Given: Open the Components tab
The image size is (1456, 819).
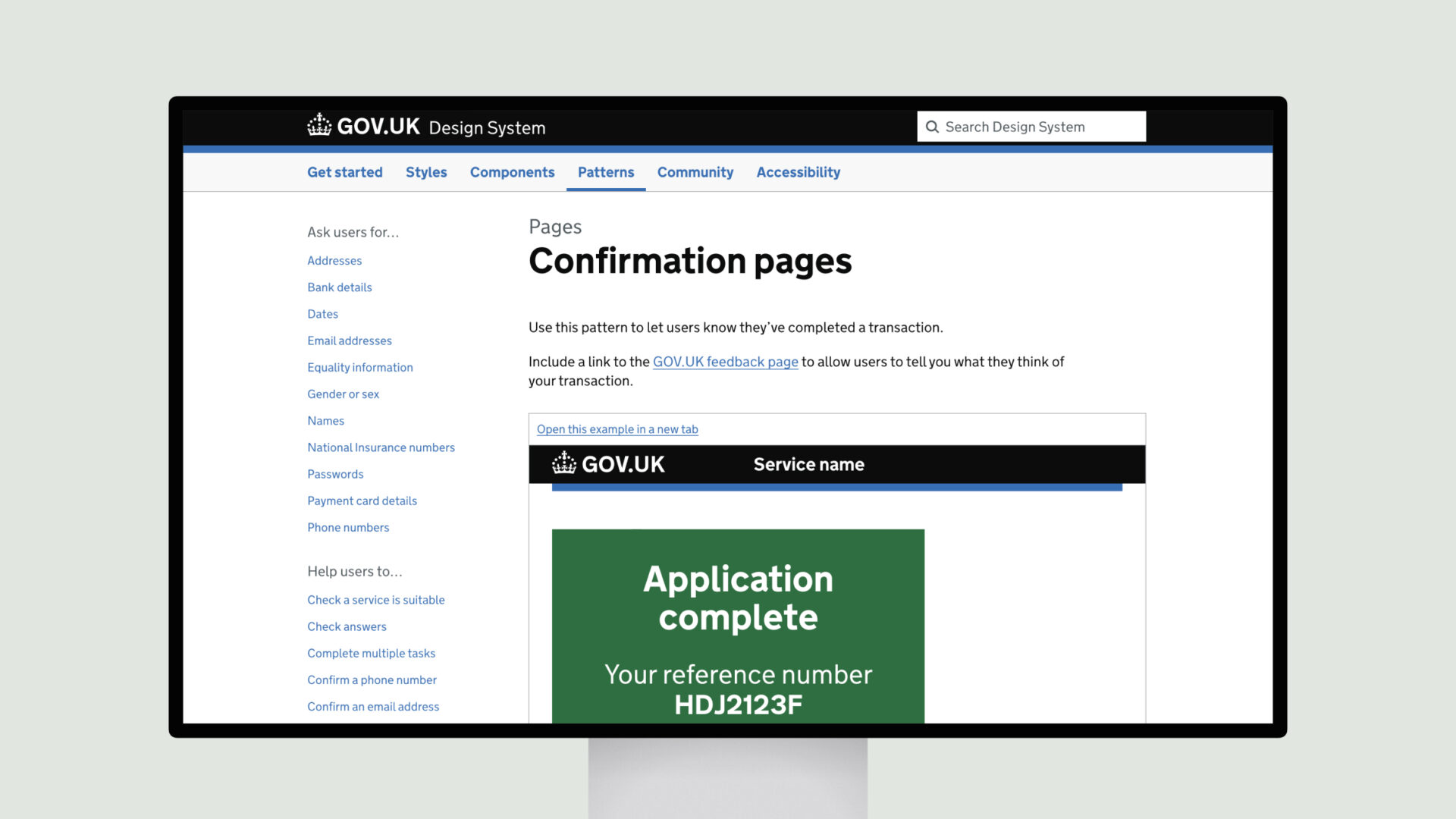Looking at the screenshot, I should [x=513, y=172].
